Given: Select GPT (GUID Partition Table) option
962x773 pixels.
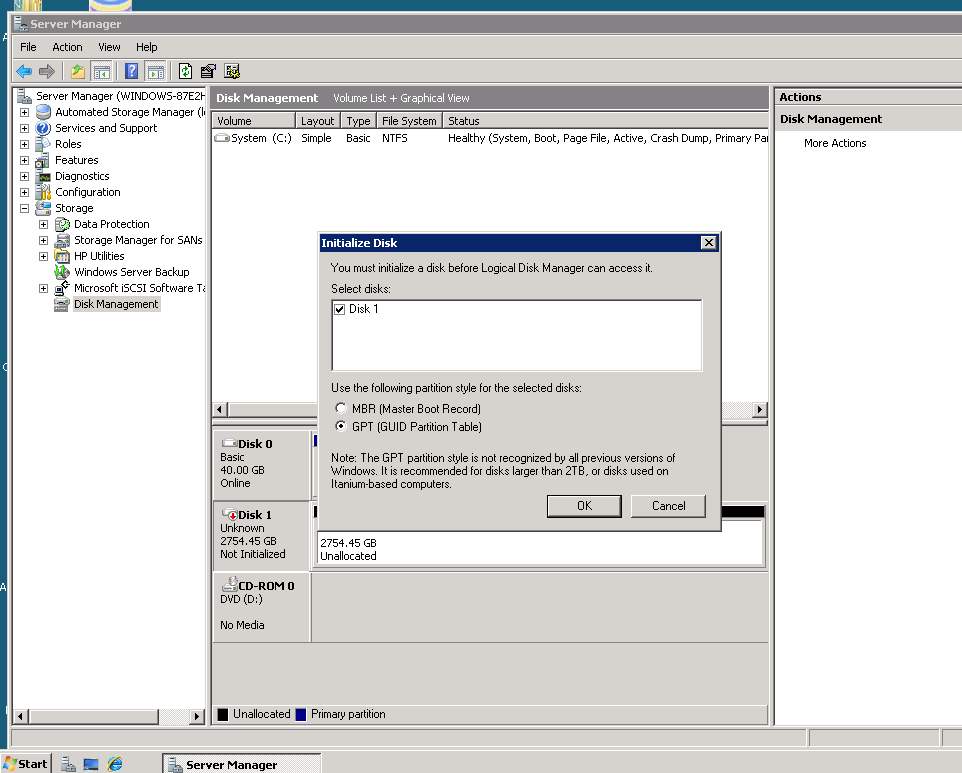Looking at the screenshot, I should [341, 426].
